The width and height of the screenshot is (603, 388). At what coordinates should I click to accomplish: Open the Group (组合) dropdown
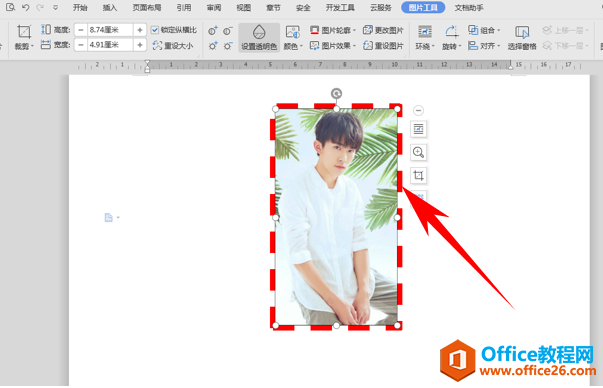pos(484,30)
